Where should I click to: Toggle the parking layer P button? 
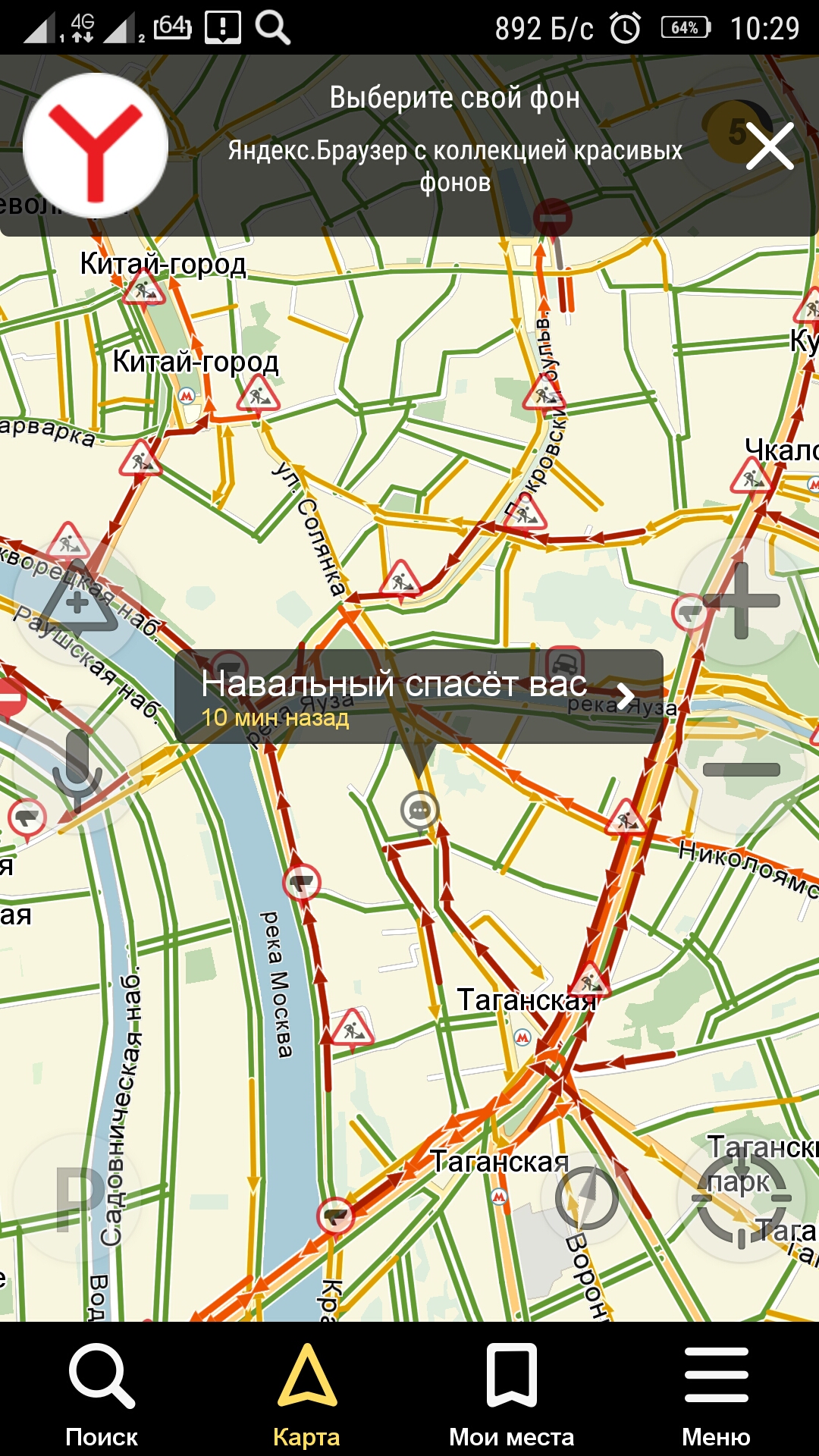(77, 1198)
